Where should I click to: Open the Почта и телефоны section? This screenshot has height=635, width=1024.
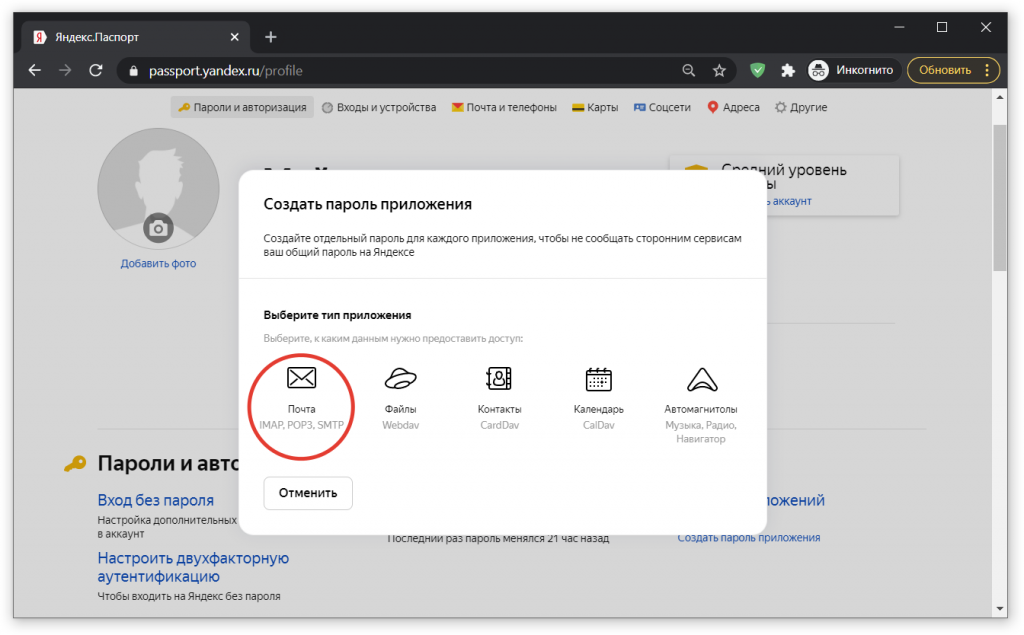(505, 107)
